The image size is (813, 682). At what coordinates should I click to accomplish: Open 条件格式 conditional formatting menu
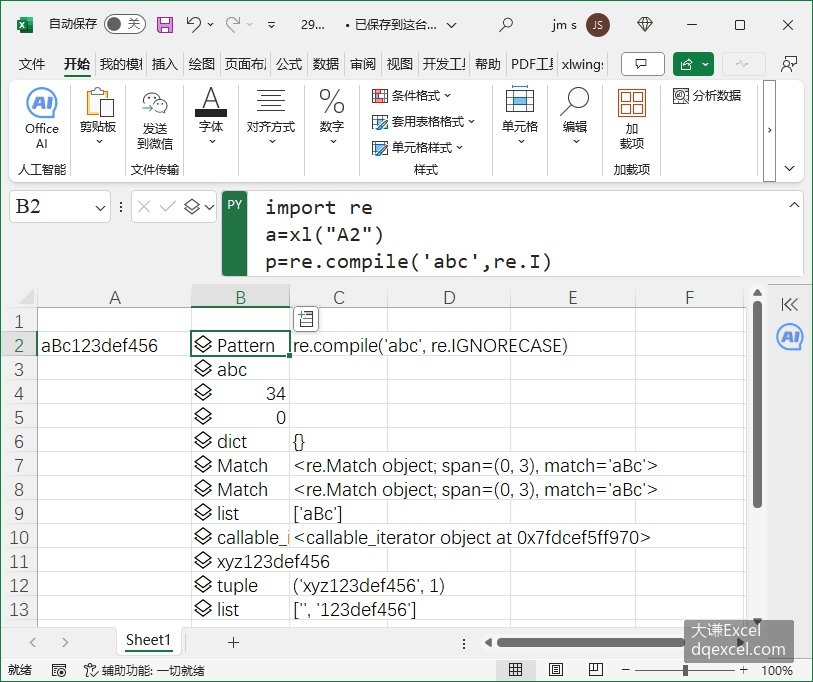click(x=412, y=95)
